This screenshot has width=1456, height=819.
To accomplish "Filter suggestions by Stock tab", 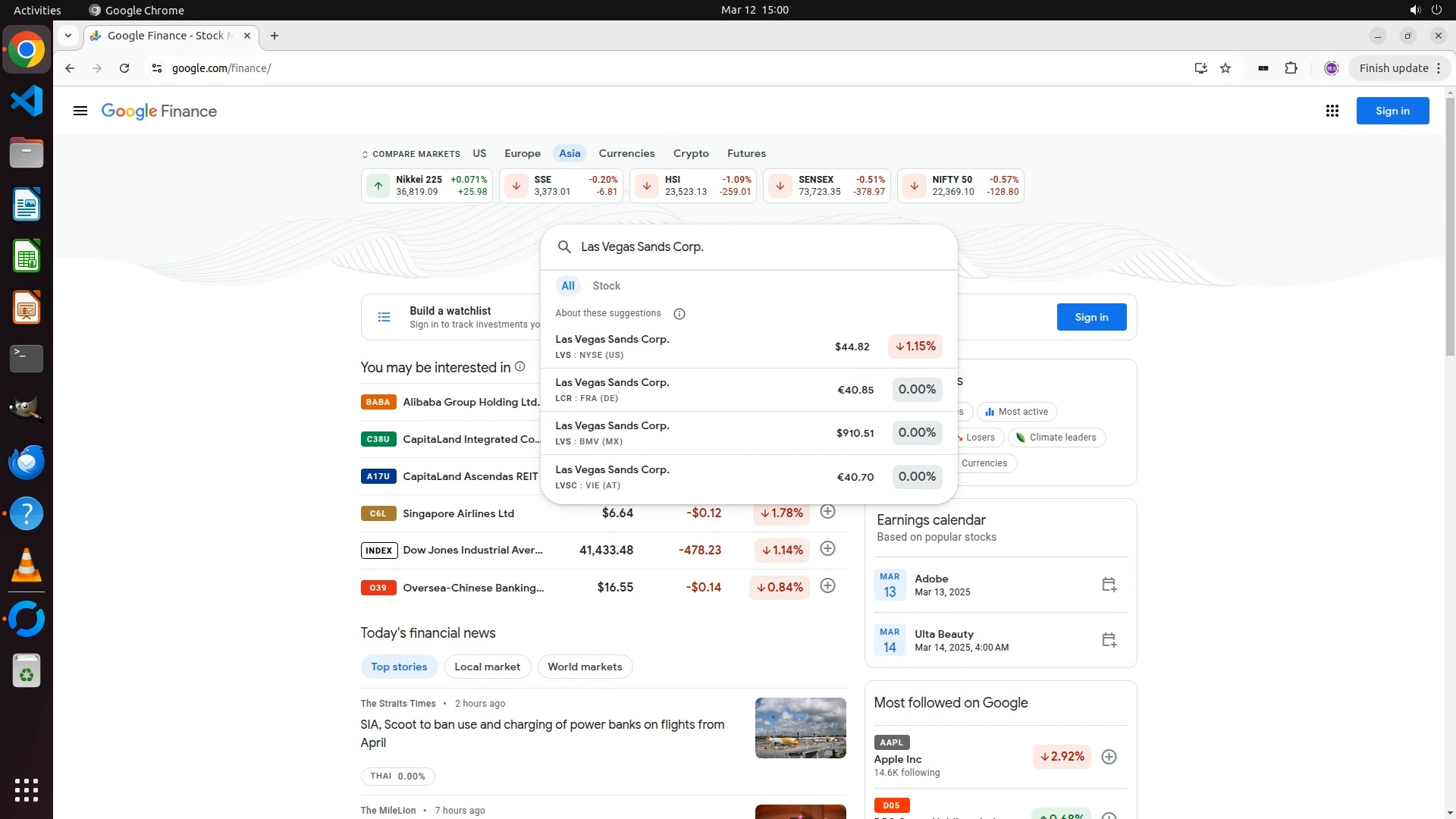I will [606, 286].
